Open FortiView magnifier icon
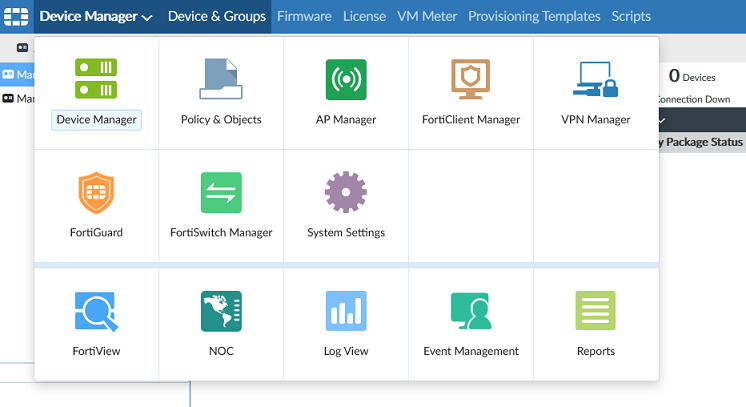Viewport: 746px width, 407px height. pos(96,311)
